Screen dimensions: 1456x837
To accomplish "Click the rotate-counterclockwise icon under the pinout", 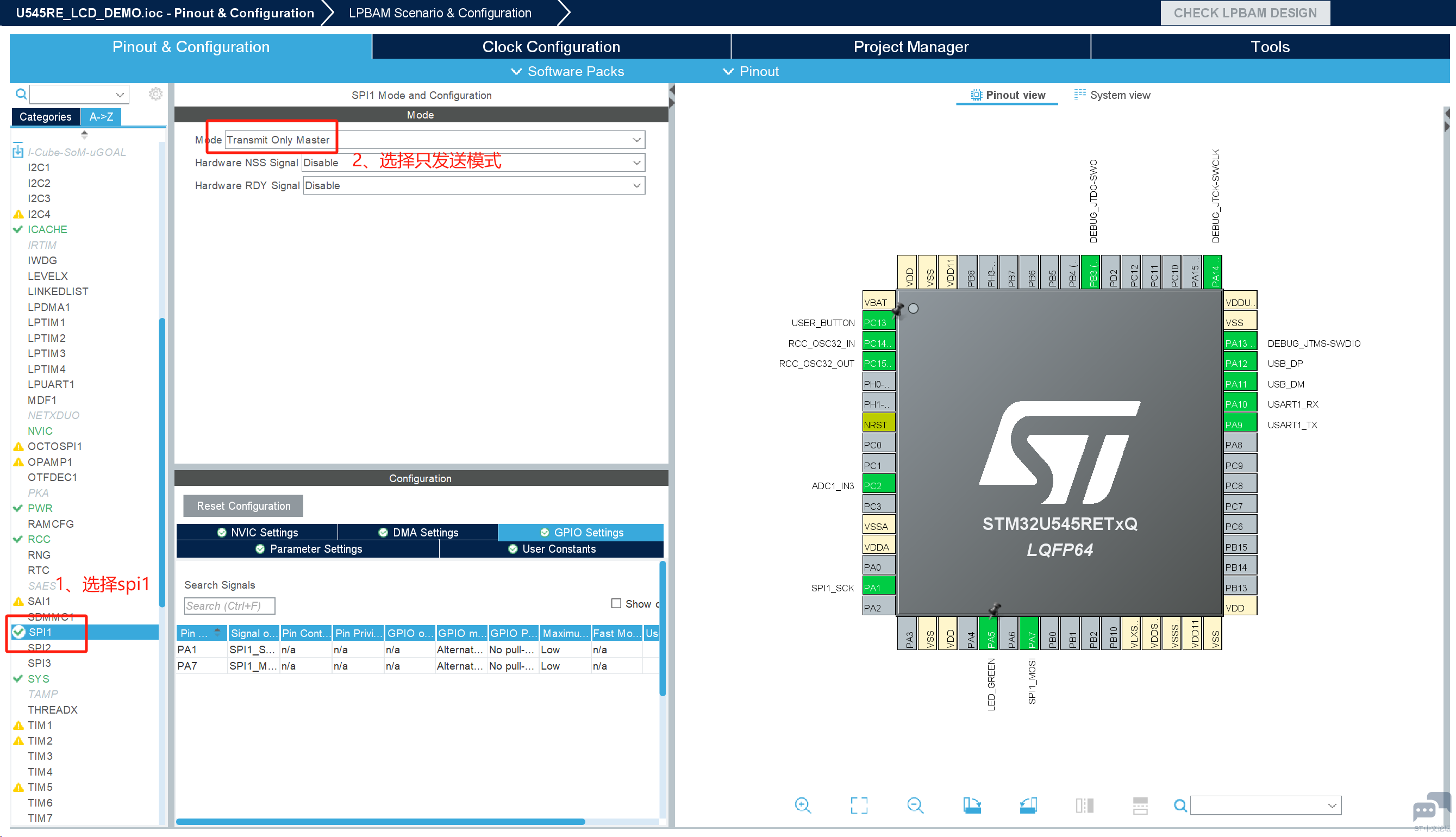I will pyautogui.click(x=1028, y=805).
